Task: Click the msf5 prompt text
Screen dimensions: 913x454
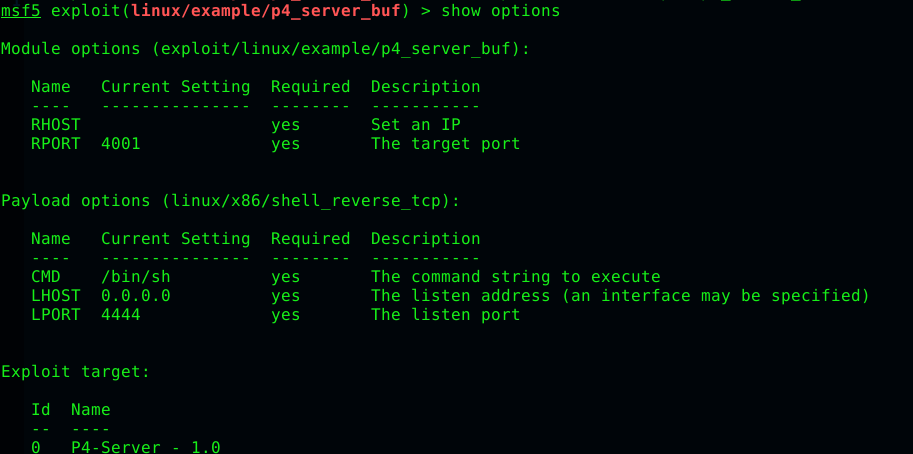Action: pos(21,10)
